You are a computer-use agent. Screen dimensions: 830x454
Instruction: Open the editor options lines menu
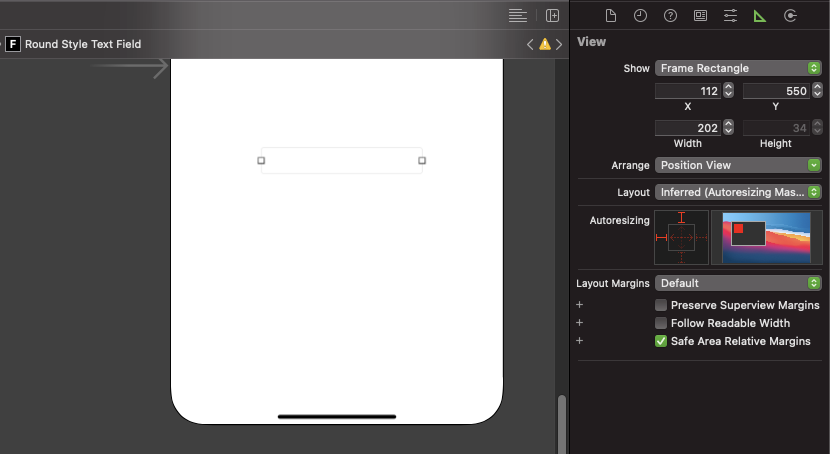pyautogui.click(x=517, y=16)
